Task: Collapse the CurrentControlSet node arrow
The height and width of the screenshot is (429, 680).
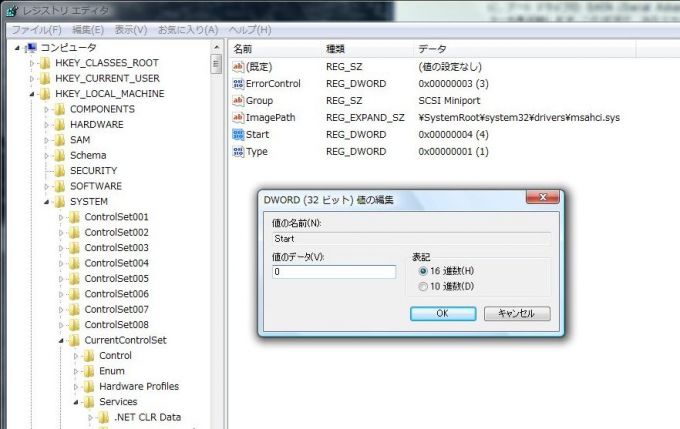Action: point(61,341)
